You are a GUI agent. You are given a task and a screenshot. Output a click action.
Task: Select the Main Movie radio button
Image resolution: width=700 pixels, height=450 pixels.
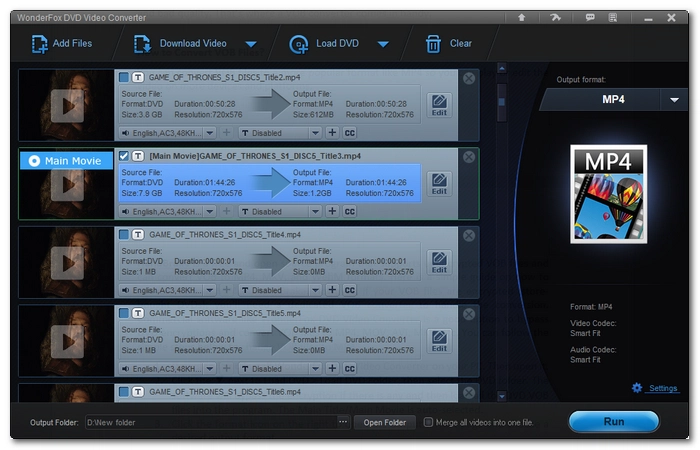click(34, 161)
